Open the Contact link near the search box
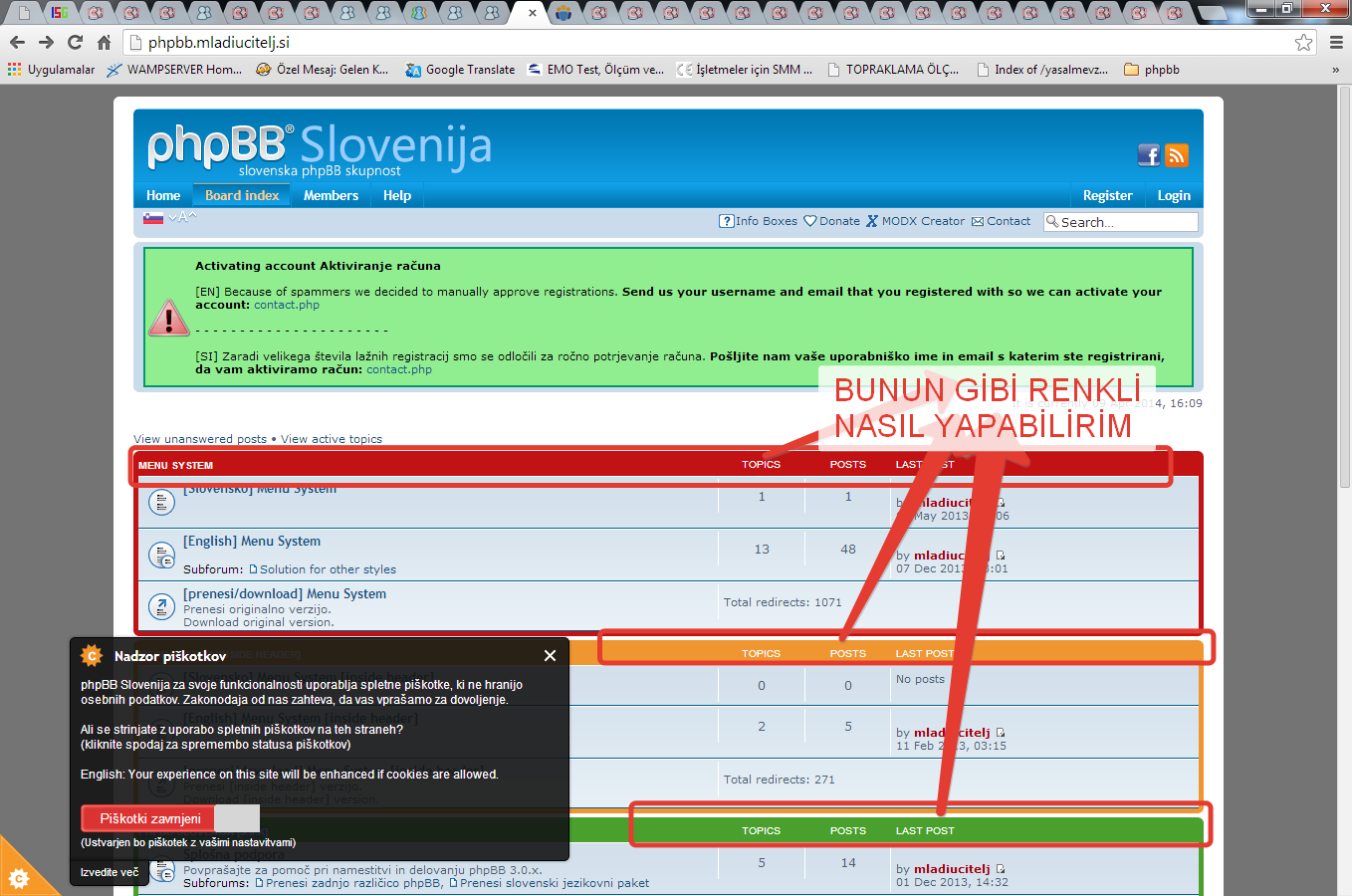Image resolution: width=1352 pixels, height=896 pixels. click(x=1001, y=221)
